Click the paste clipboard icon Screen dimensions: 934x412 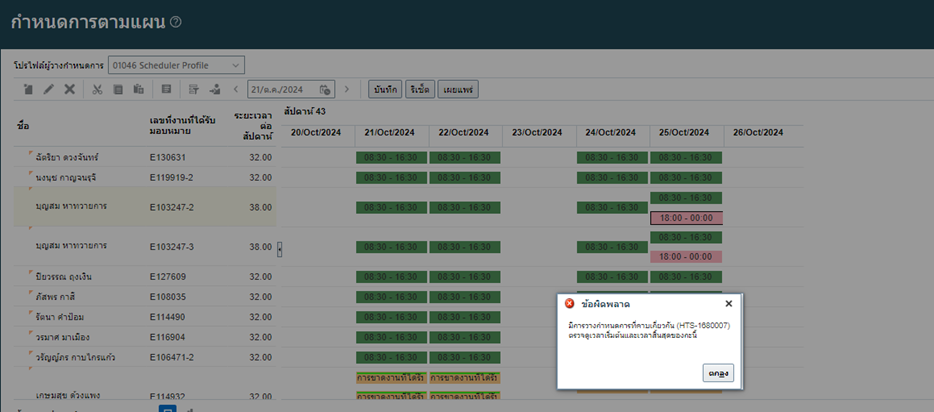pyautogui.click(x=138, y=90)
